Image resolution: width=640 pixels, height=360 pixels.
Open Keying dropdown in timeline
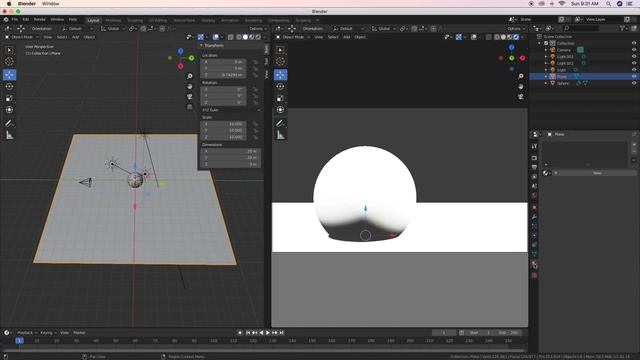point(48,333)
